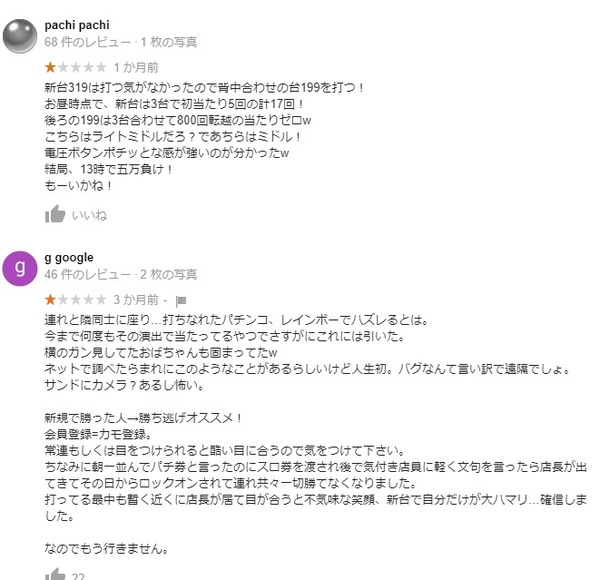Click the 'なのでもう行きません。' line
Image resolution: width=600 pixels, height=580 pixels.
click(106, 549)
